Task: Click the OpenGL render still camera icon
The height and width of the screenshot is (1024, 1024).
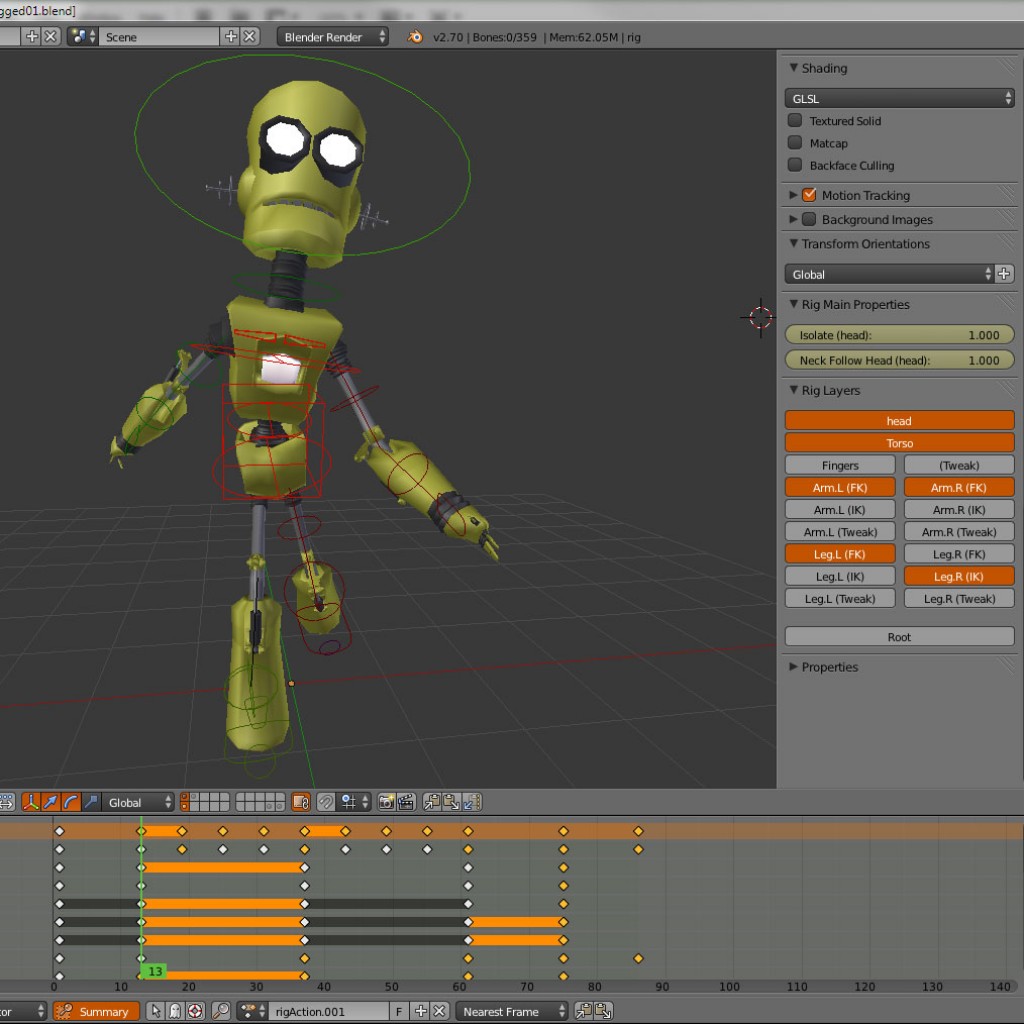Action: point(387,802)
